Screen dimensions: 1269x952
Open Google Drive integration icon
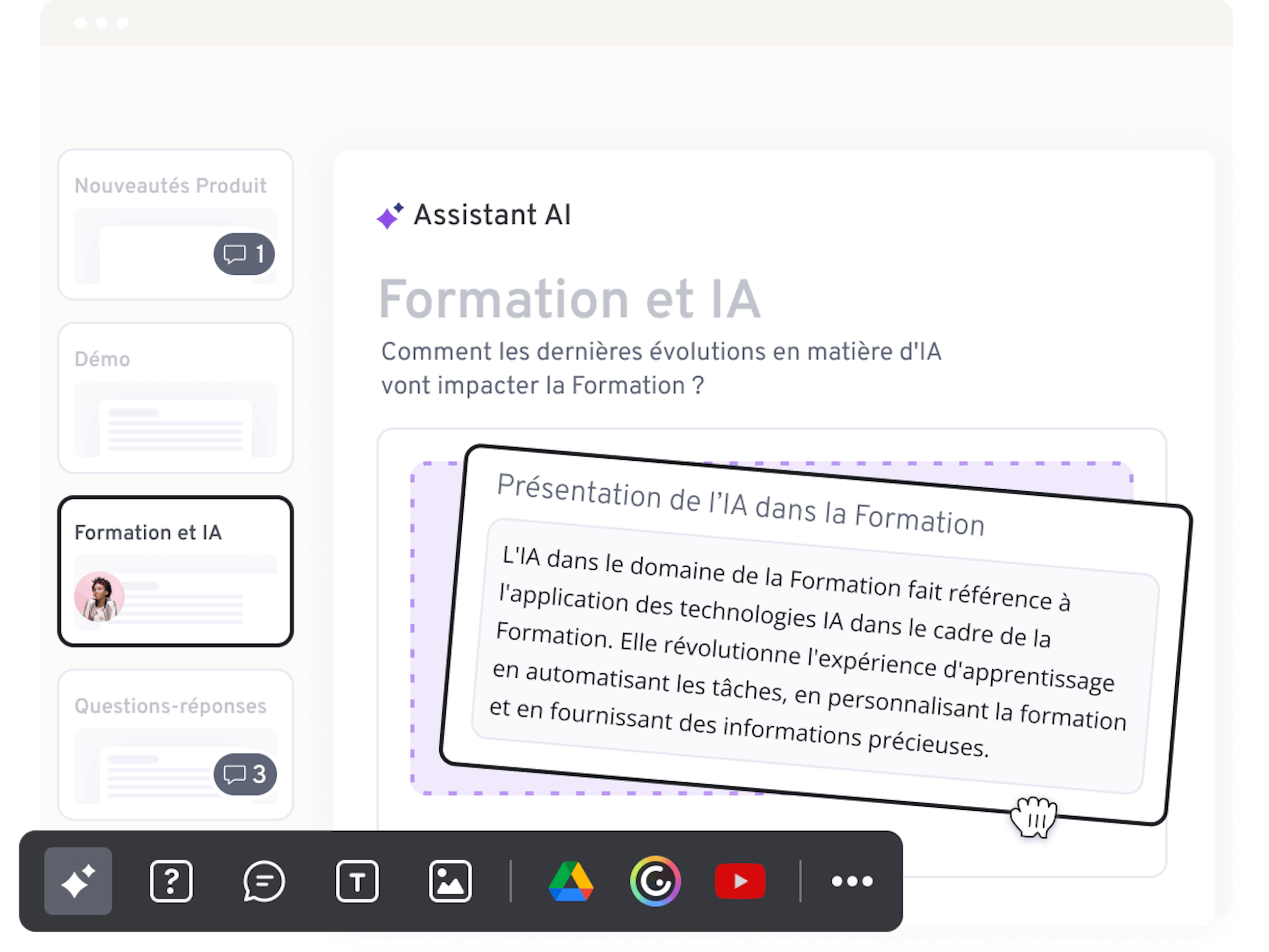point(571,881)
